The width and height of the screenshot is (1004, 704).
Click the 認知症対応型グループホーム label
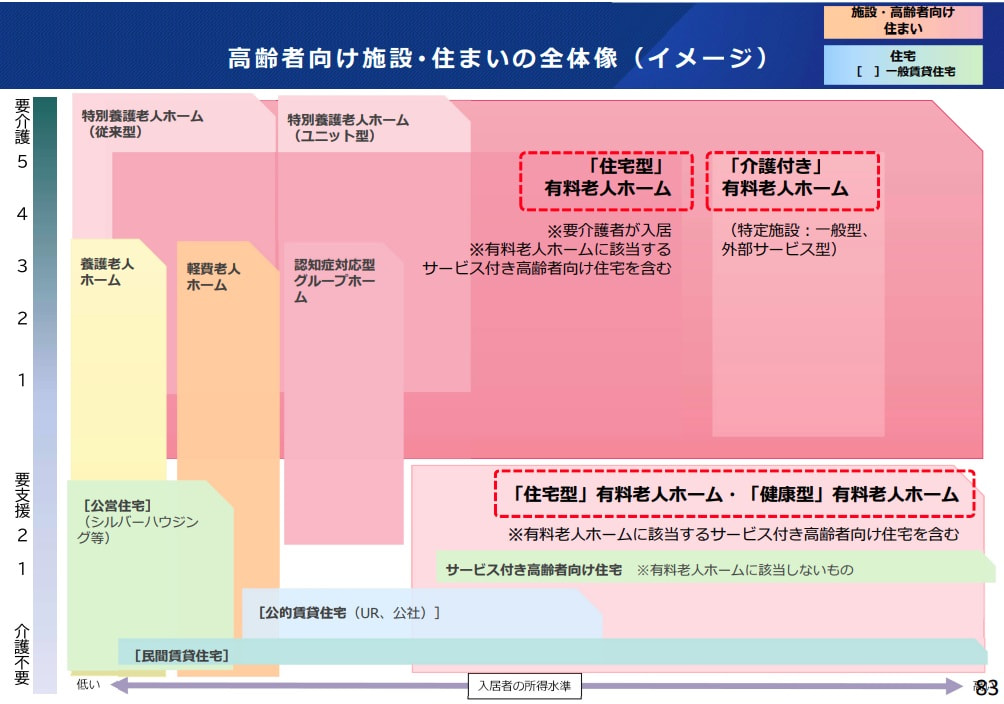point(334,281)
